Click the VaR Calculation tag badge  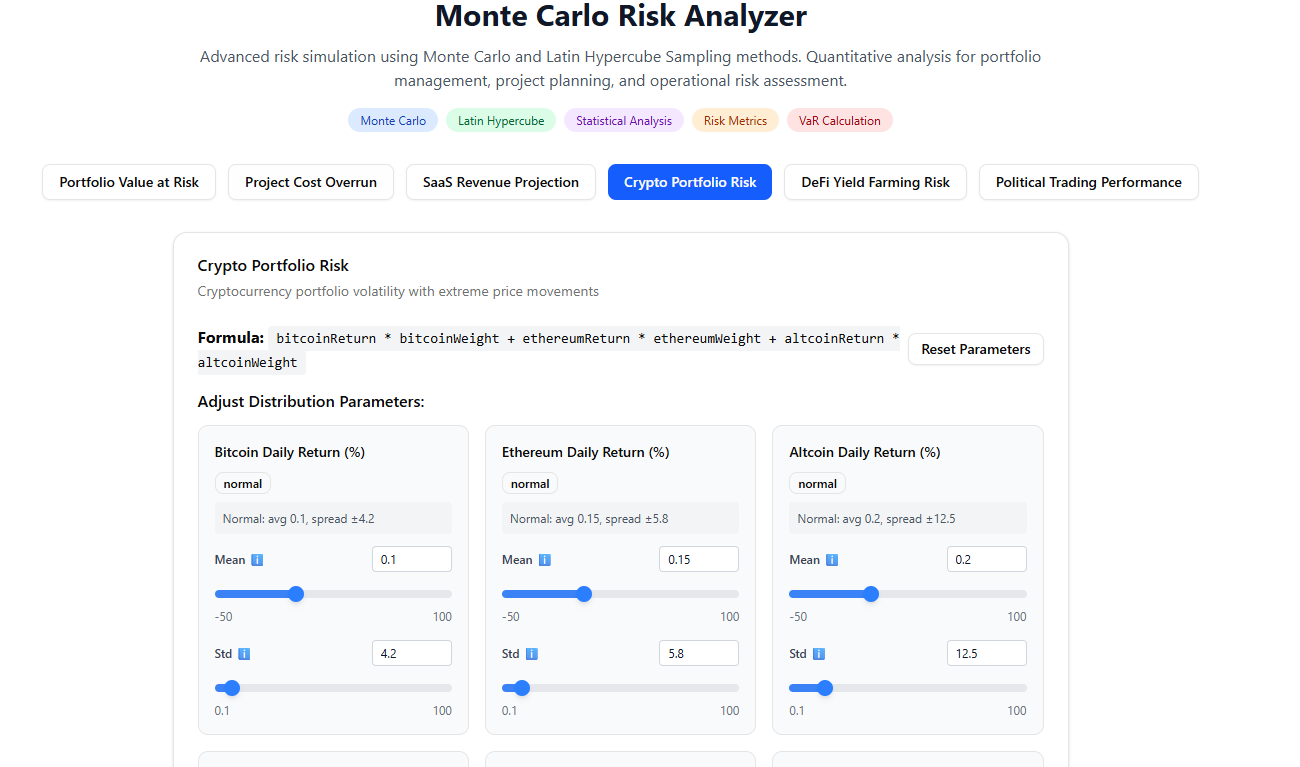coord(839,120)
